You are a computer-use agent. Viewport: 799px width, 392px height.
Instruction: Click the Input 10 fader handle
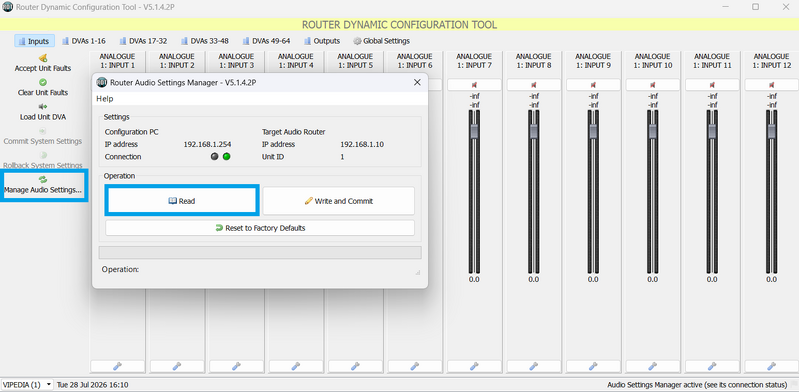653,132
